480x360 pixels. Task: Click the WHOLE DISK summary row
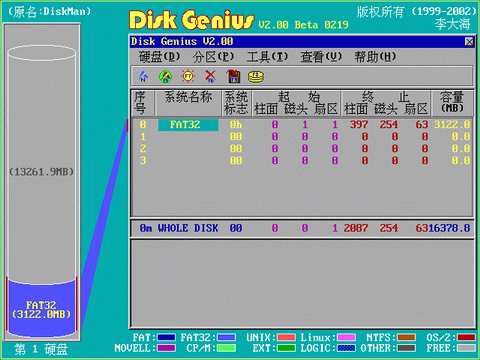pos(302,228)
